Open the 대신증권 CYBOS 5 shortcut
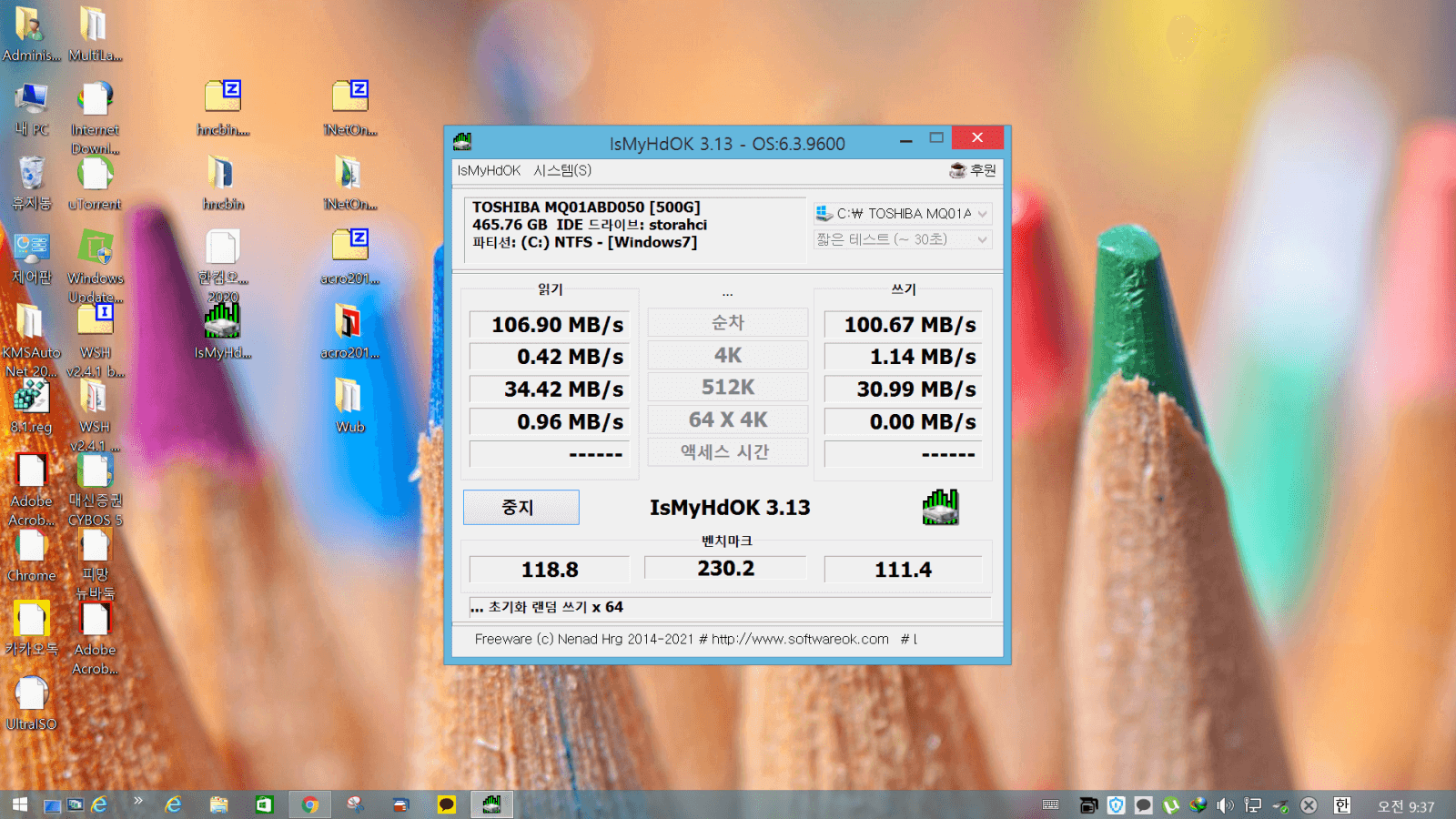Screen dimensions: 1456x819 95,490
